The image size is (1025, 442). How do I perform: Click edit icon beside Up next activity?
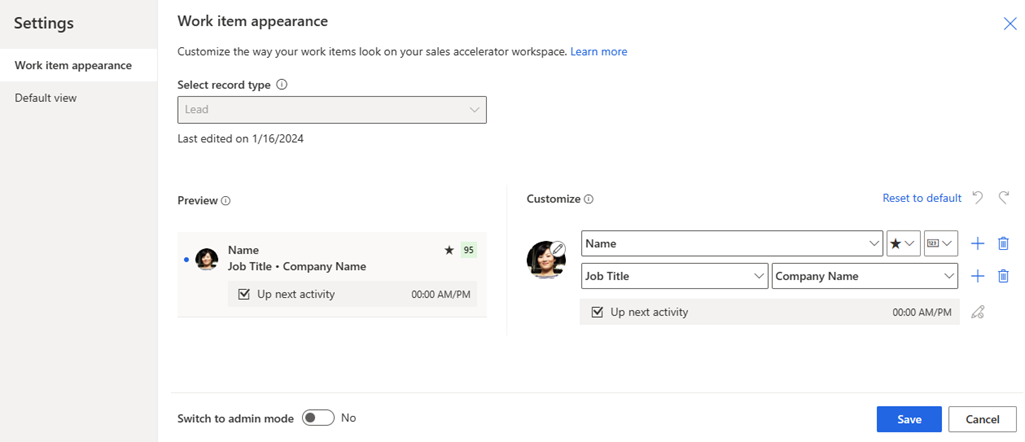pos(978,312)
